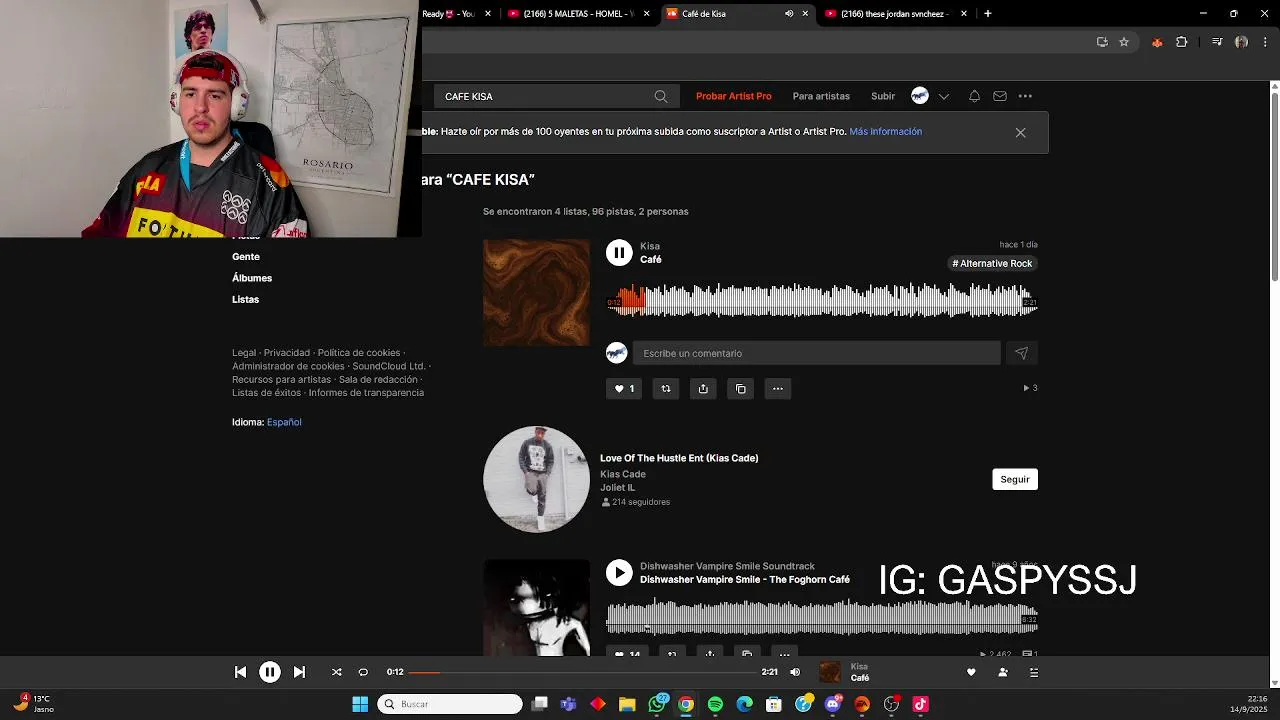Skip to previous track in player bar

[x=240, y=672]
